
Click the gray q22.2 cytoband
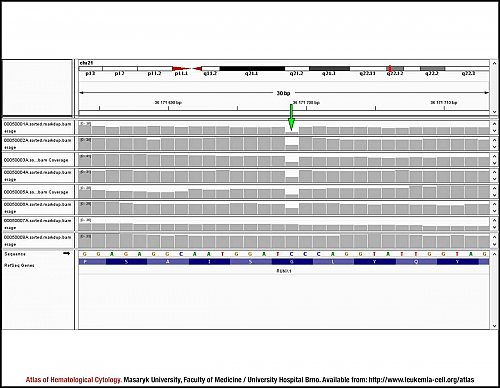[432, 69]
